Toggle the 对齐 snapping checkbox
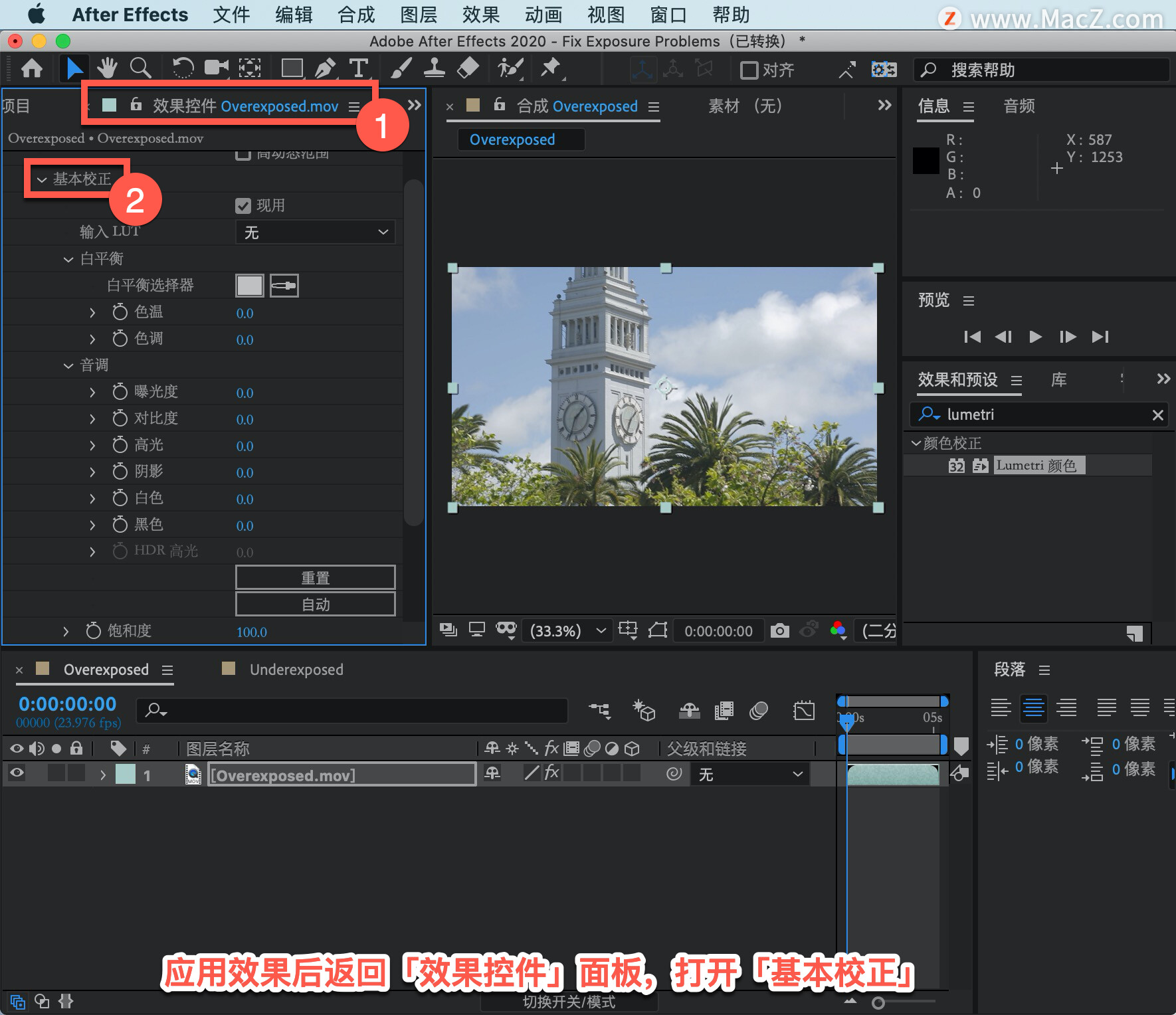Screen dimensions: 1176x1015 coord(749,70)
